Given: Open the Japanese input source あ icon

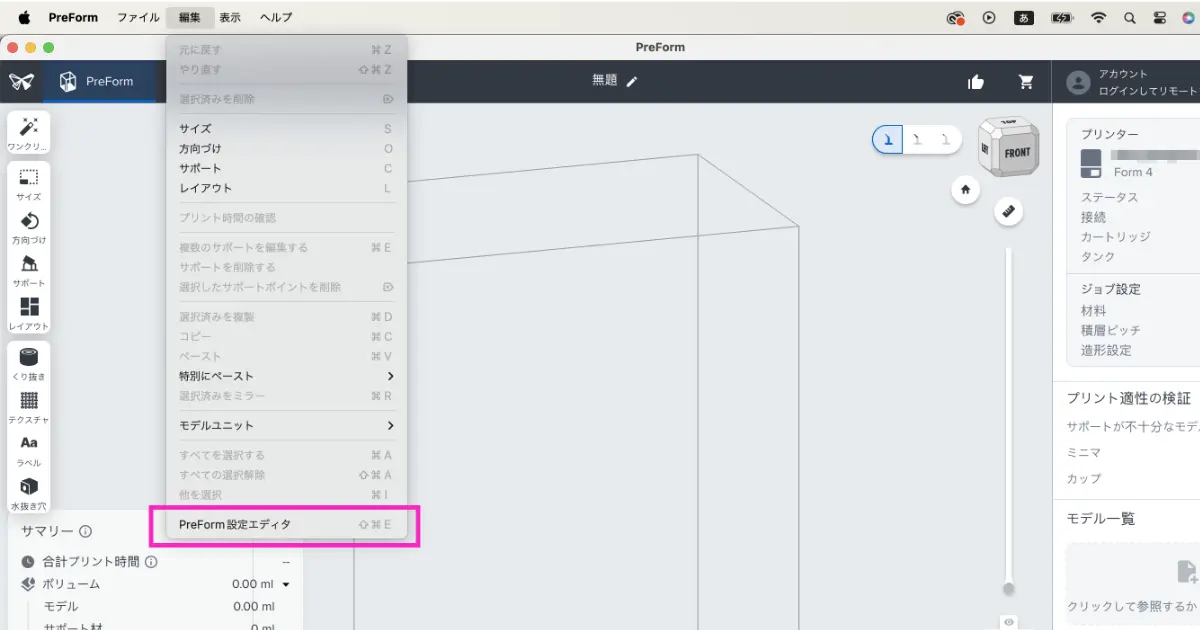Looking at the screenshot, I should 1023,17.
